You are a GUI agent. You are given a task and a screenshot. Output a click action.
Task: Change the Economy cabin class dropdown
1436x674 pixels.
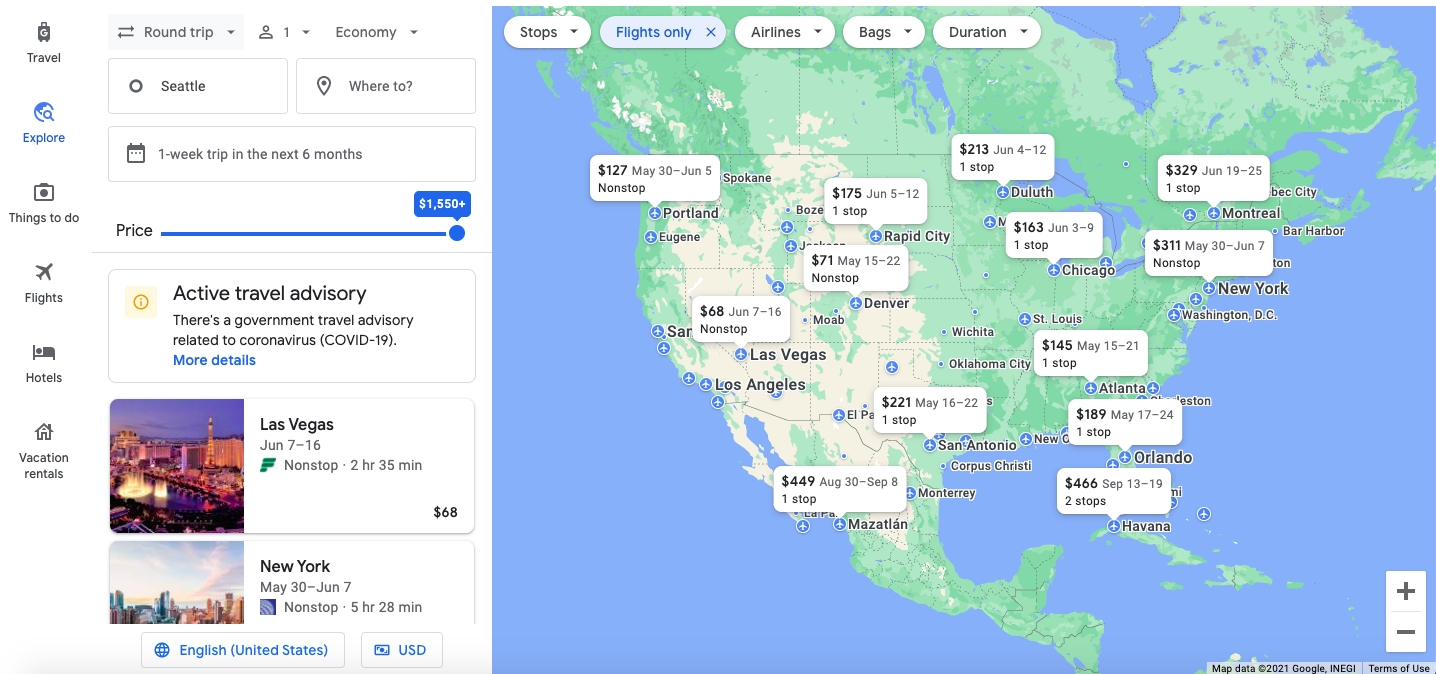[377, 32]
